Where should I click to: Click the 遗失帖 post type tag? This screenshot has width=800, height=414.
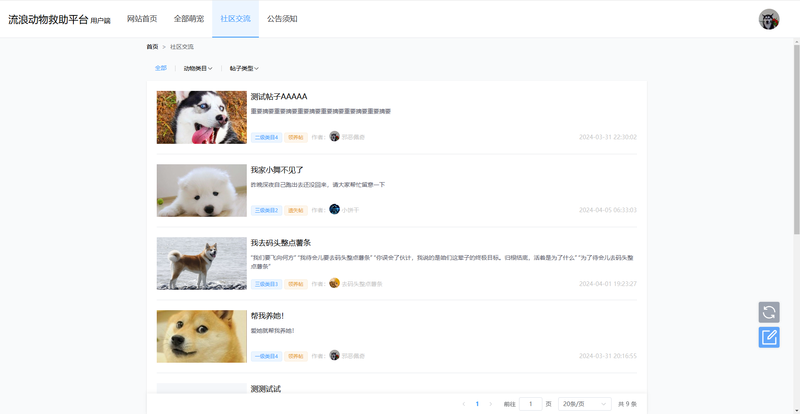[296, 210]
